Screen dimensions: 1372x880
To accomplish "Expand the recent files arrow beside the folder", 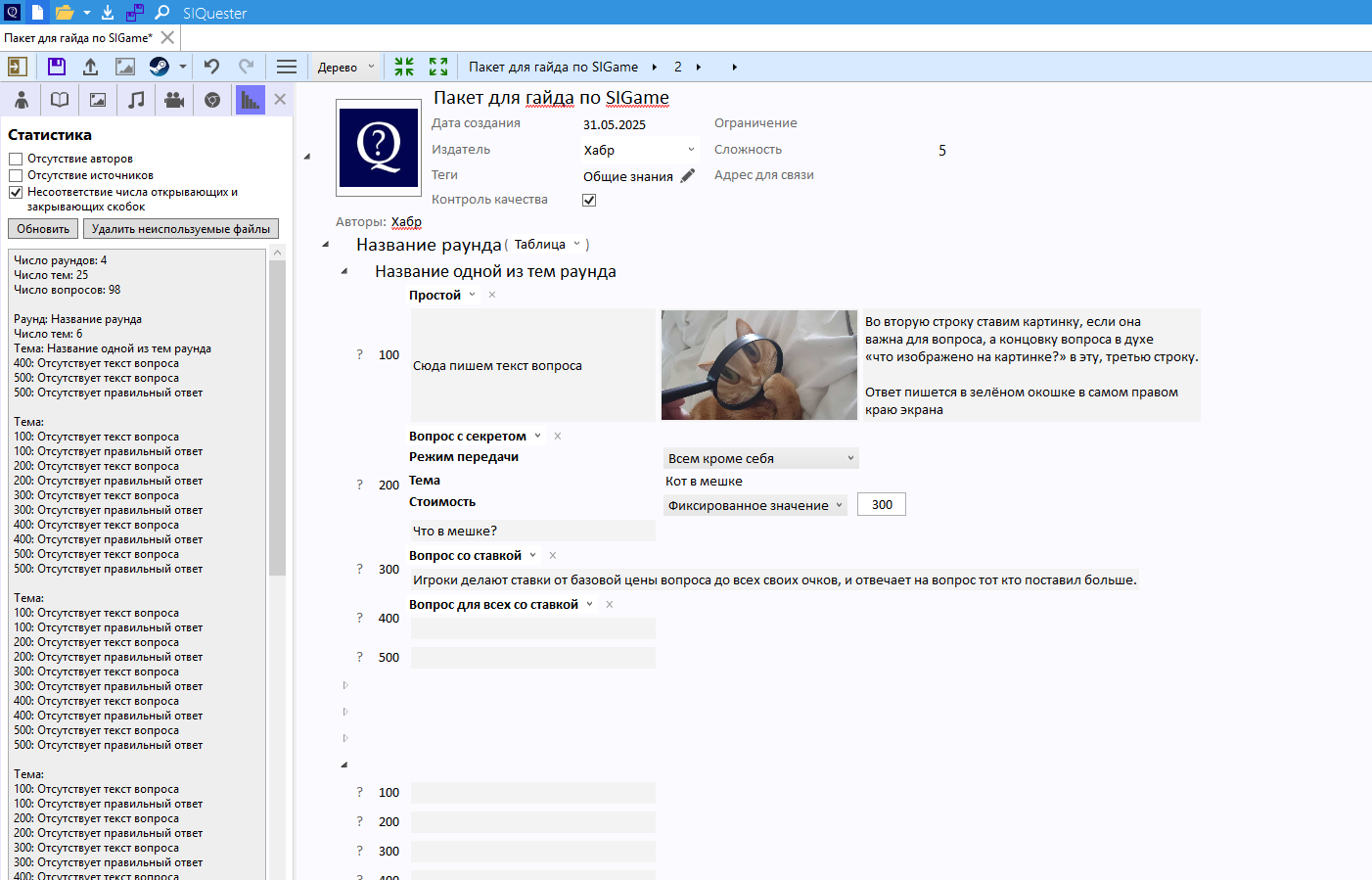I will click(86, 13).
